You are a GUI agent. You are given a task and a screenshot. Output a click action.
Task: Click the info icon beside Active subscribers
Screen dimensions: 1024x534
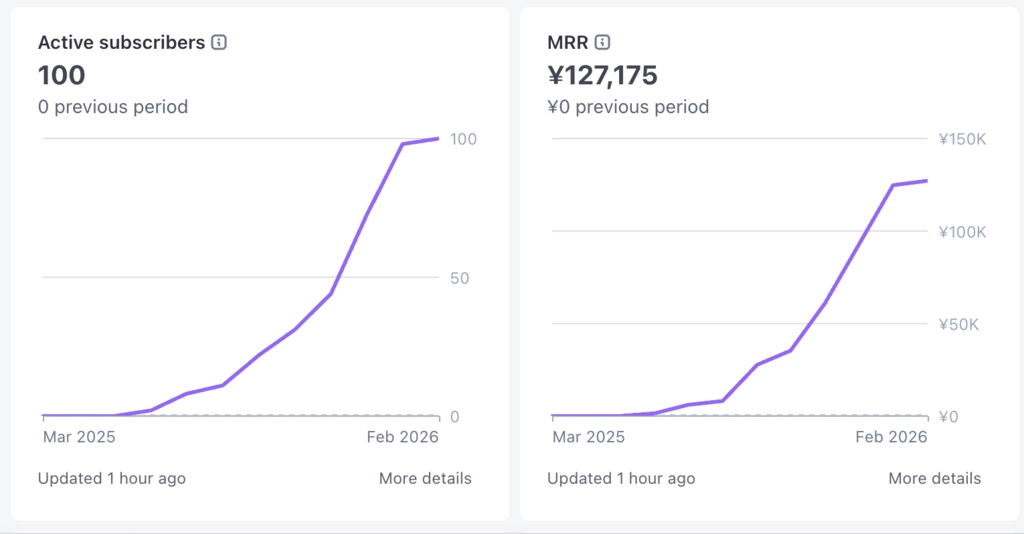[219, 43]
